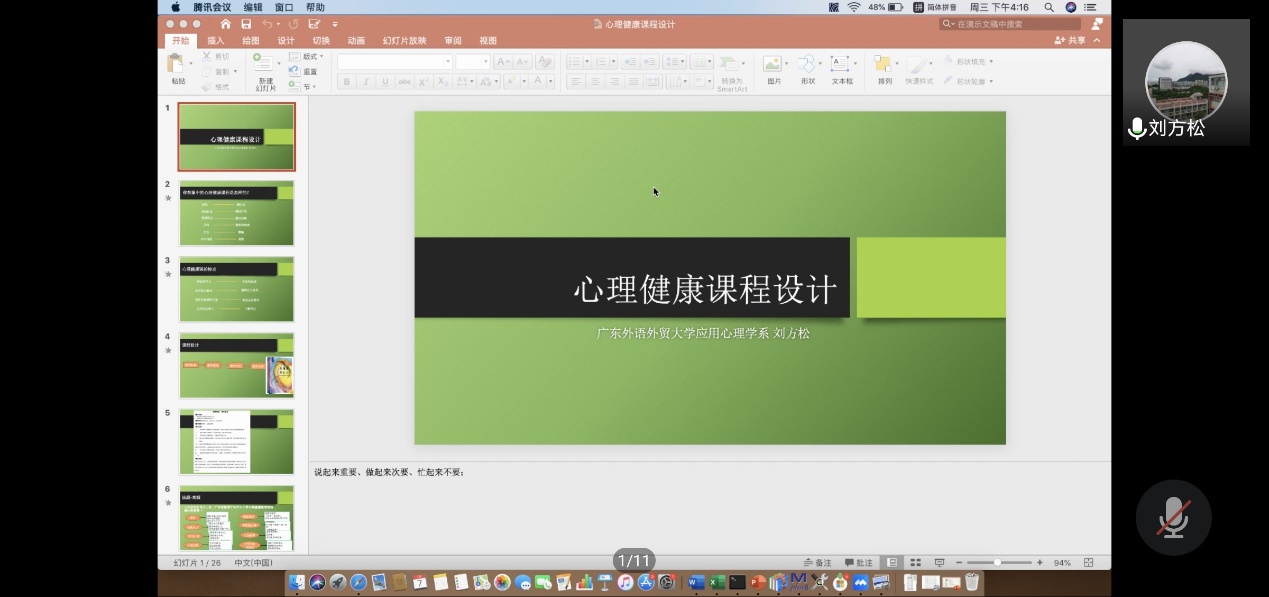Open the Shapes (形状) gallery icon
The height and width of the screenshot is (597, 1269).
[x=806, y=65]
